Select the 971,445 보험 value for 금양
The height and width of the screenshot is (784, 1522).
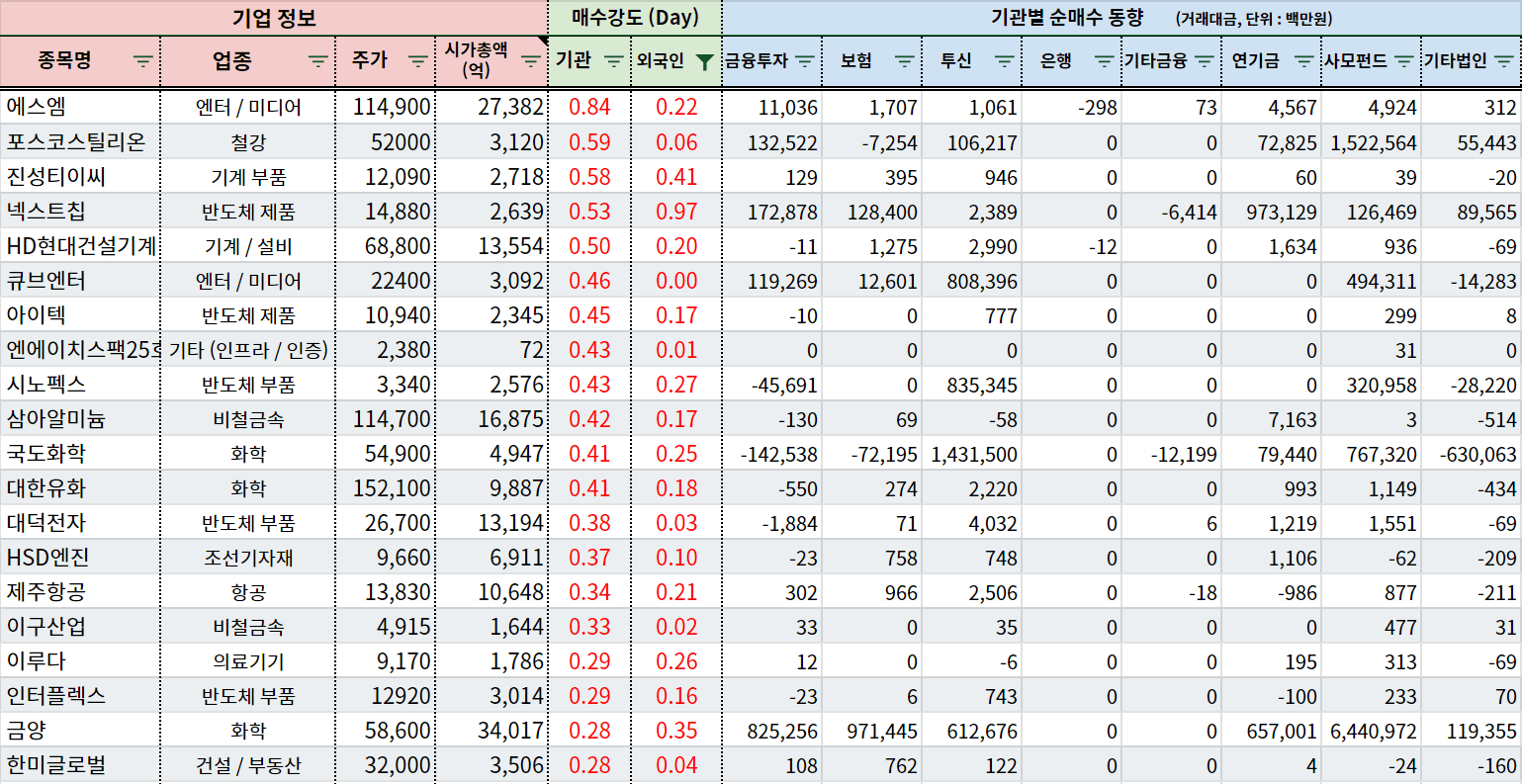[872, 730]
